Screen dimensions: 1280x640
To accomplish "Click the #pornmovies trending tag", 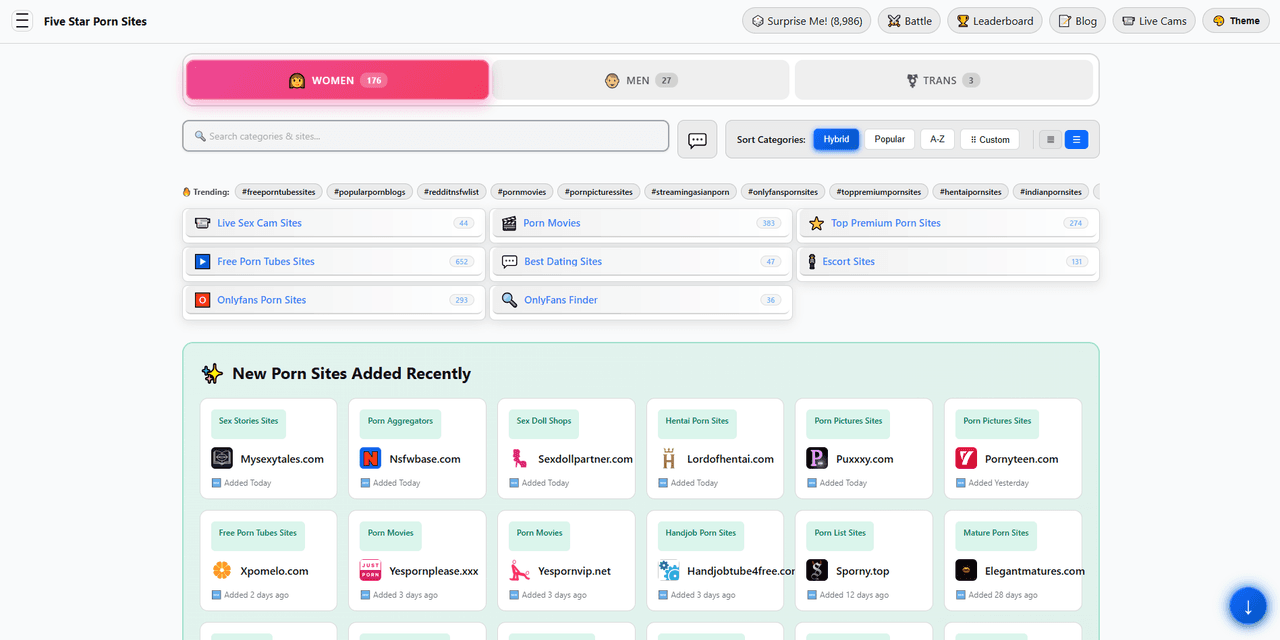I will click(x=521, y=191).
